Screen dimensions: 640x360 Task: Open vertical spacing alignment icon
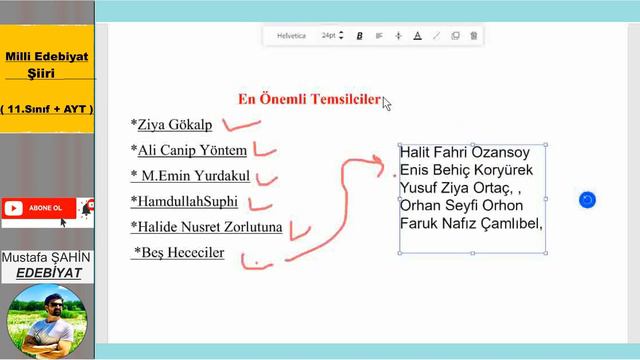click(398, 36)
